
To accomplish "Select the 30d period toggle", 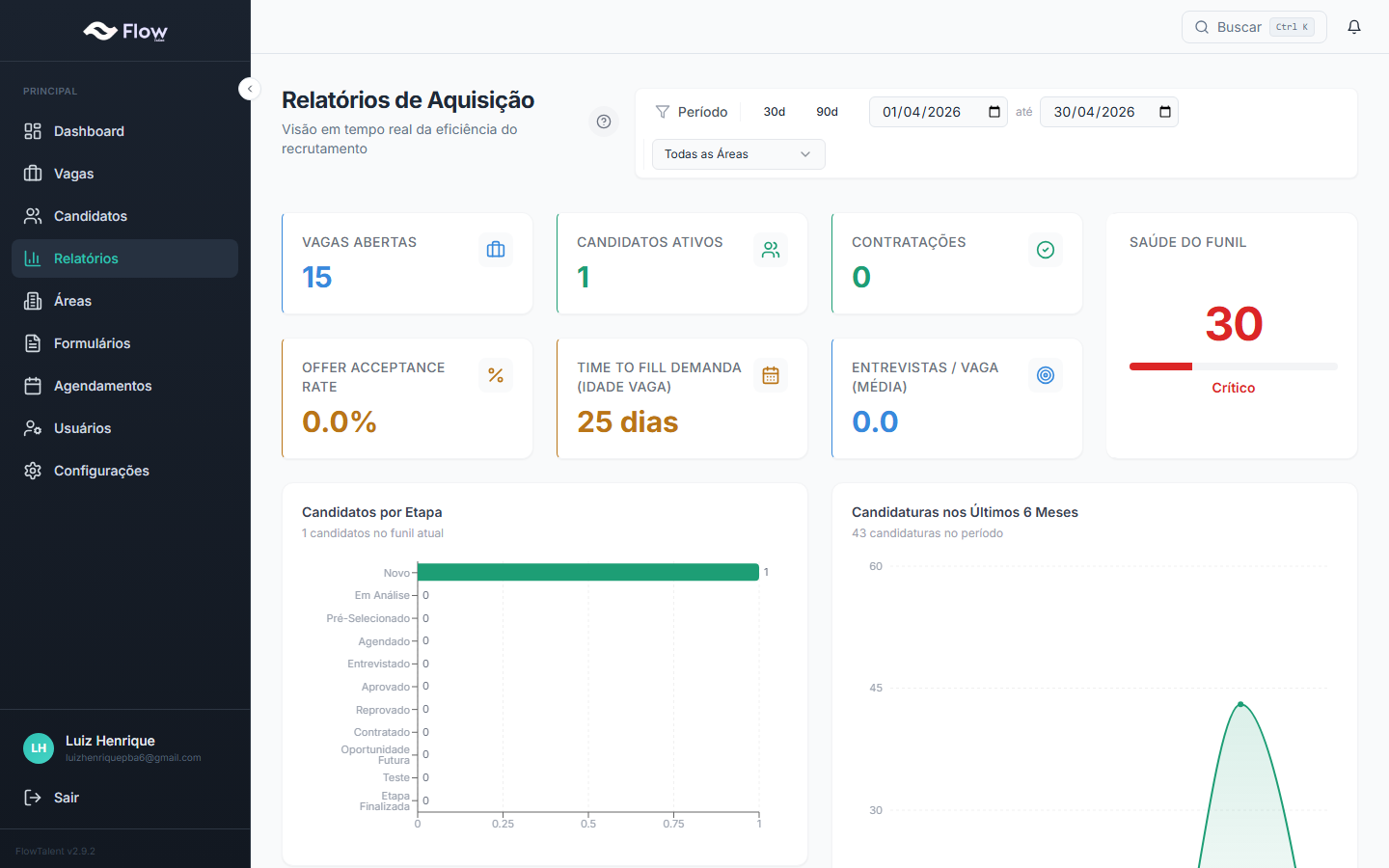I will (775, 112).
